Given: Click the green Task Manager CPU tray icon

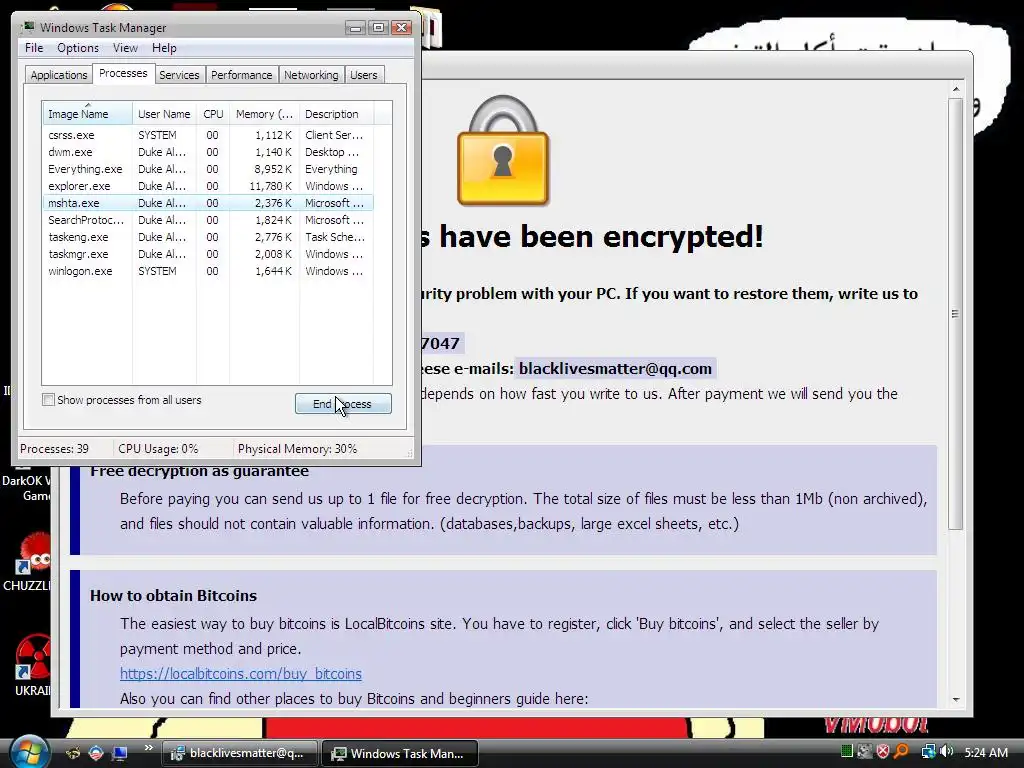Looking at the screenshot, I should coord(847,752).
